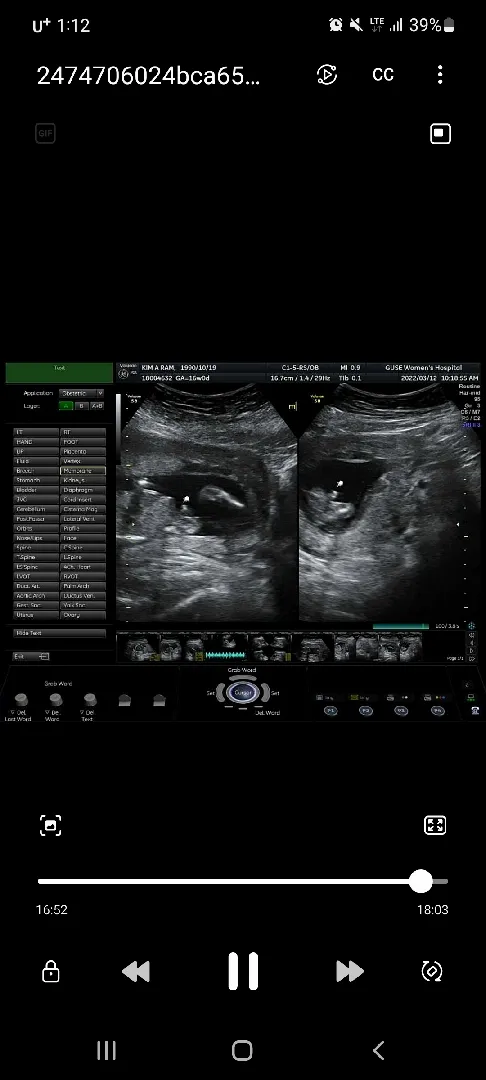Open the three-dot more options menu
The width and height of the screenshot is (486, 1080).
(x=440, y=74)
